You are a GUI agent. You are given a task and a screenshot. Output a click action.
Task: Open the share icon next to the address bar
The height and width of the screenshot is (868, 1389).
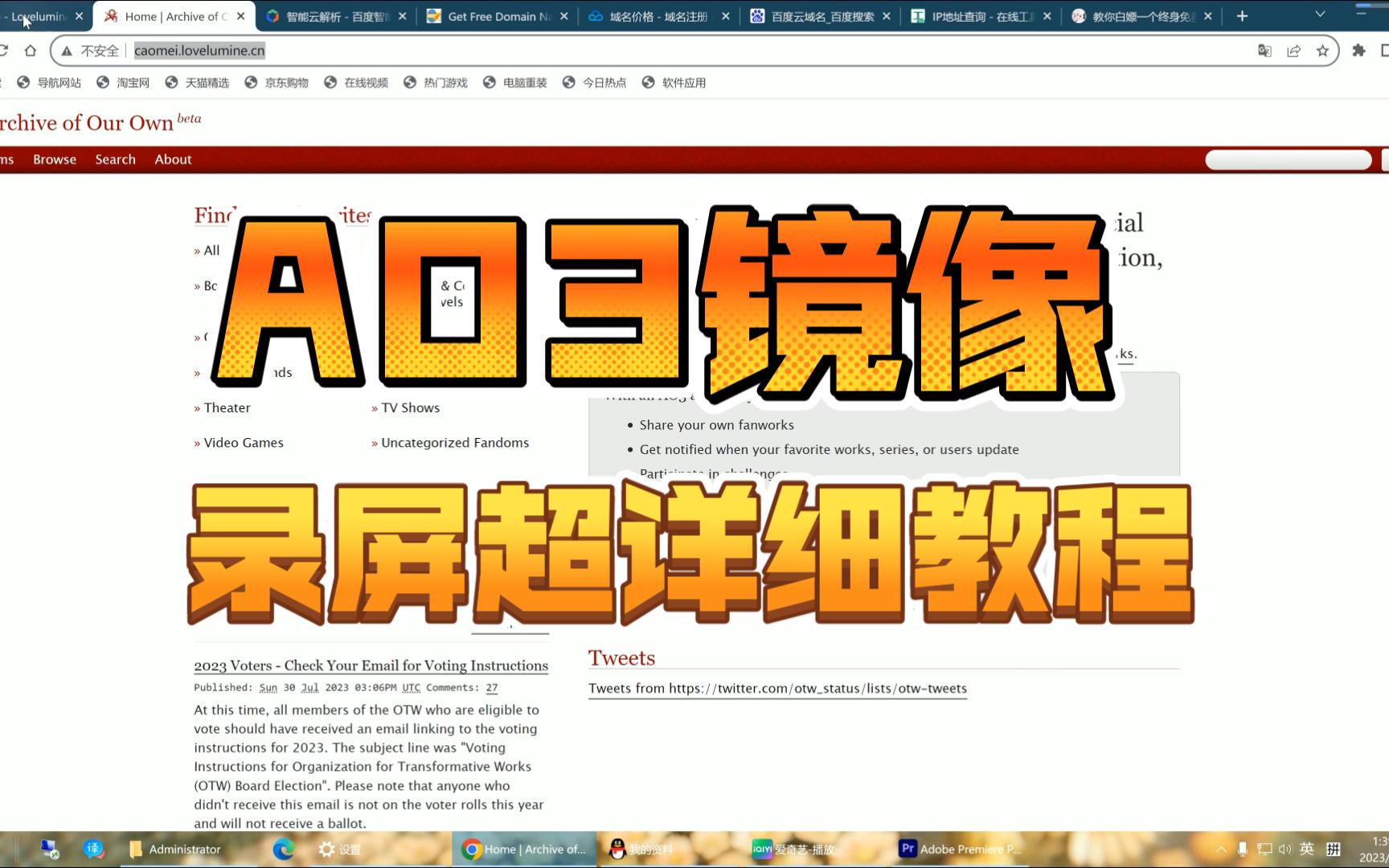coord(1293,51)
